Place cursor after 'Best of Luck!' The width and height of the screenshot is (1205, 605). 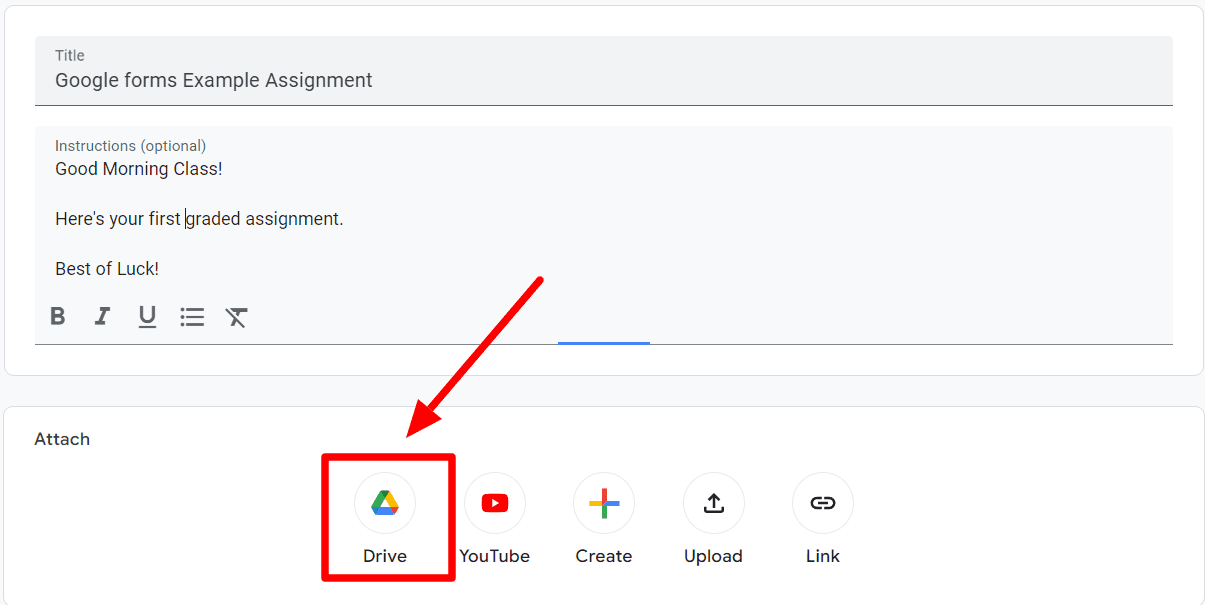(160, 269)
